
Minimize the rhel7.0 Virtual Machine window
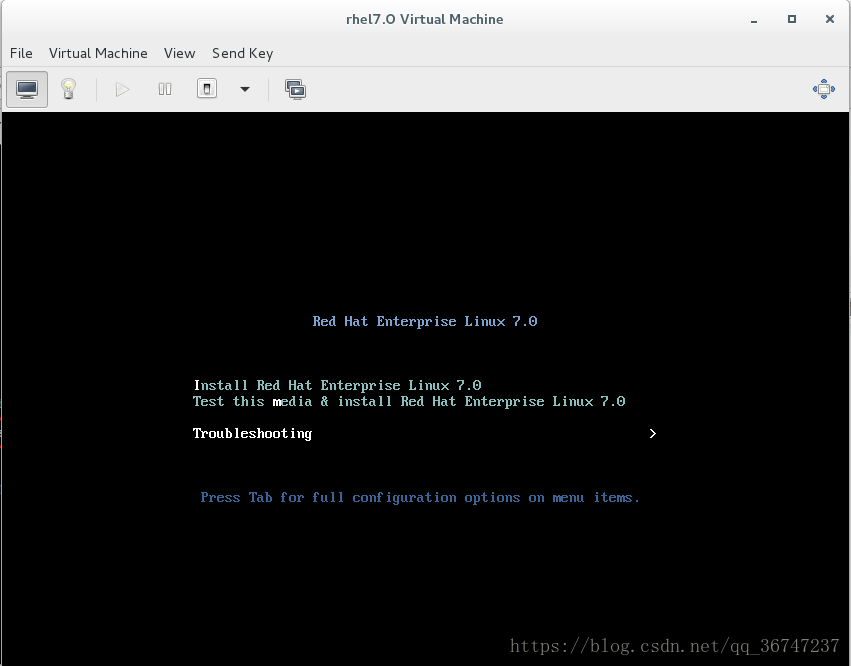754,20
